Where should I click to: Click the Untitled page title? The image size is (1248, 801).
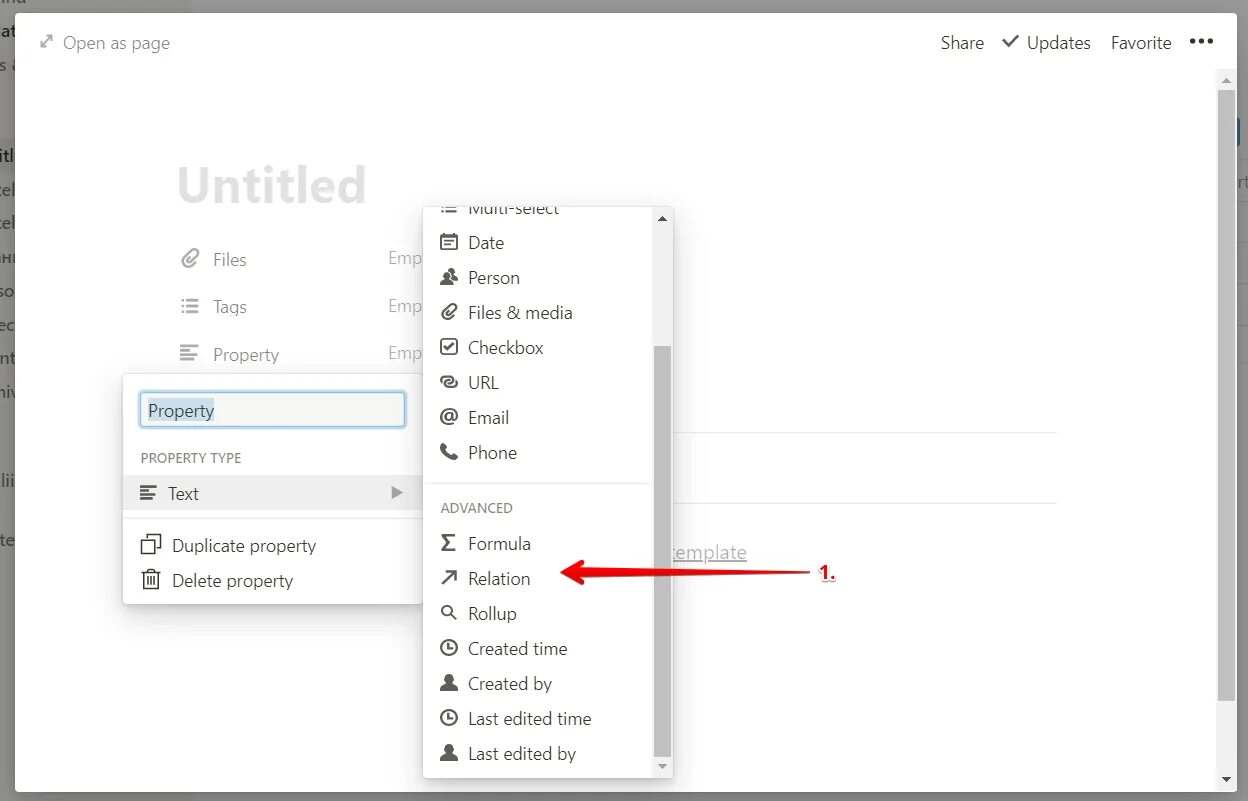tap(272, 185)
